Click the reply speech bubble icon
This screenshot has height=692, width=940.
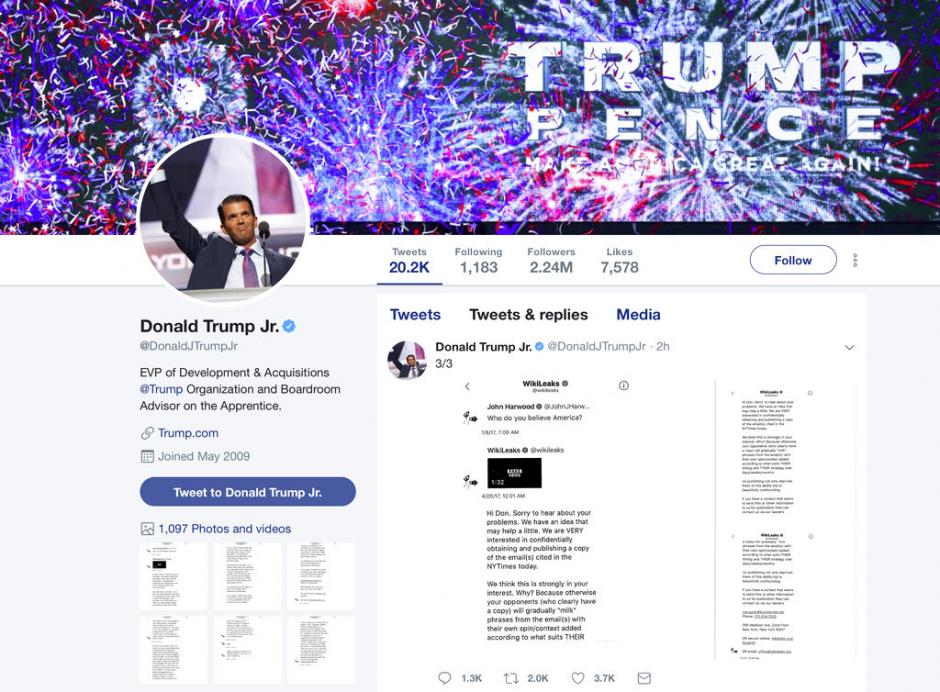coord(444,678)
